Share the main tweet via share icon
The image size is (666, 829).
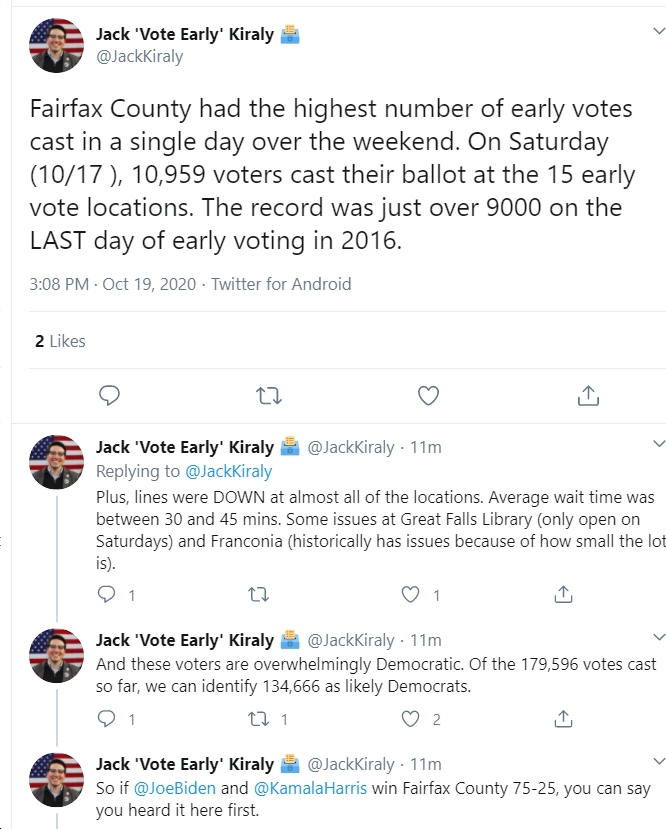(x=588, y=395)
